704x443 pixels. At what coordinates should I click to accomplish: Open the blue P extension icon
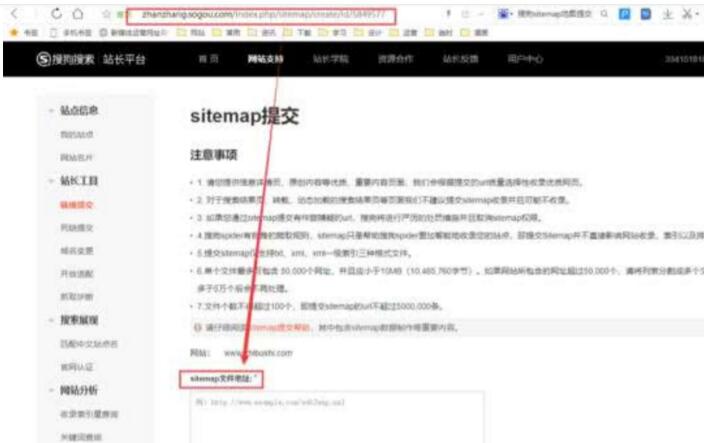(625, 14)
